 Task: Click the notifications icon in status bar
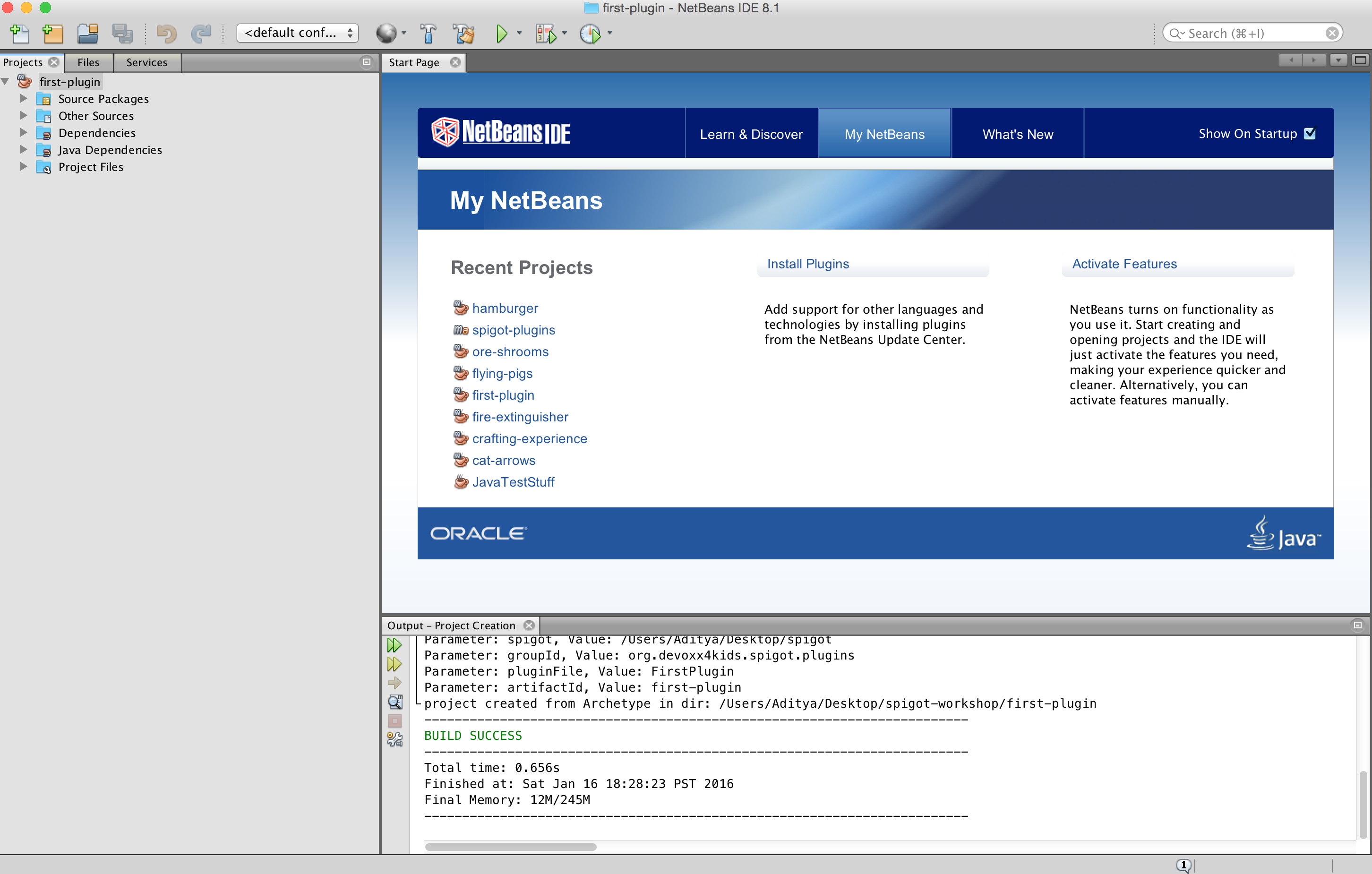(x=1183, y=865)
